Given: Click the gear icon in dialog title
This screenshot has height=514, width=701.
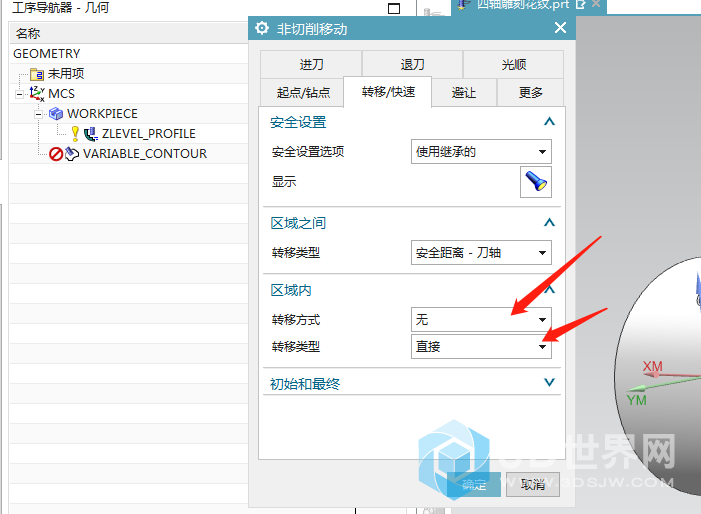Looking at the screenshot, I should coord(262,28).
